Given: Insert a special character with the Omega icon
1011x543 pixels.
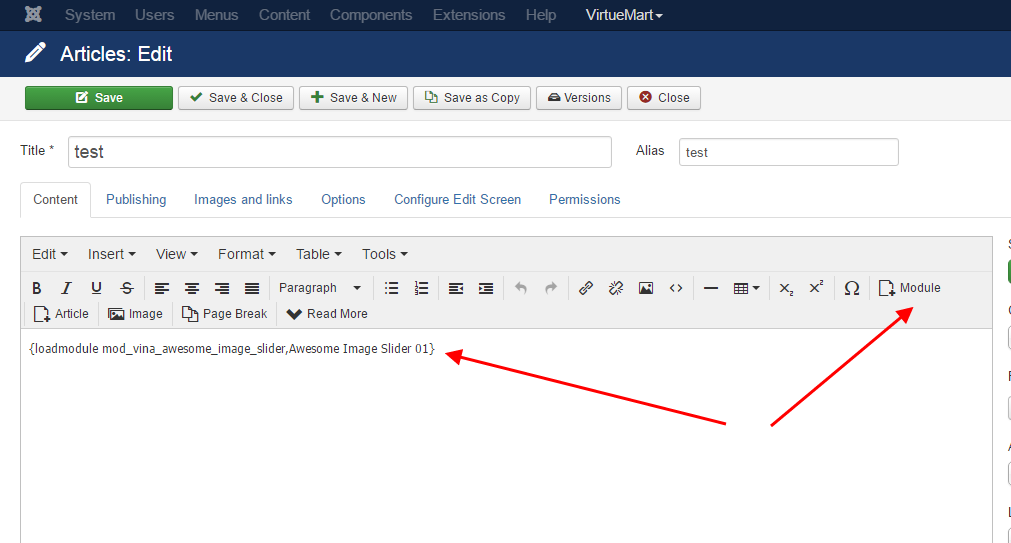Looking at the screenshot, I should tap(852, 288).
